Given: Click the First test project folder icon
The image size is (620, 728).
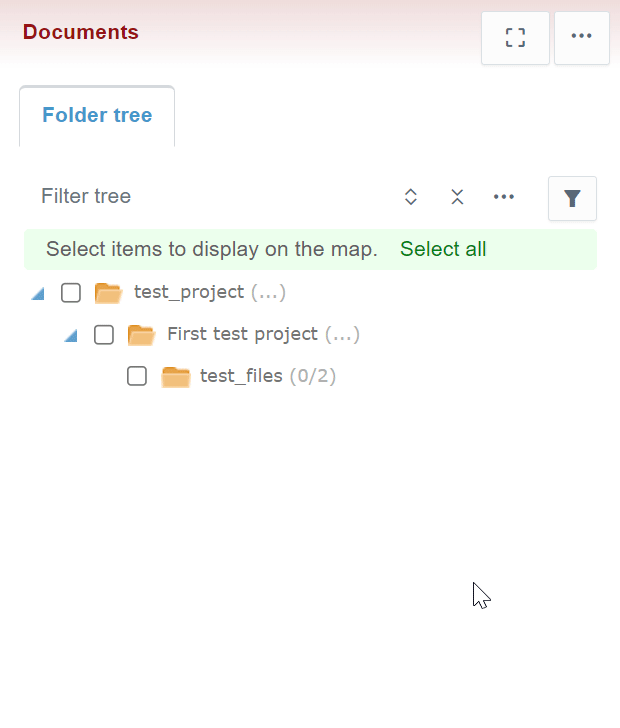Looking at the screenshot, I should tap(141, 335).
